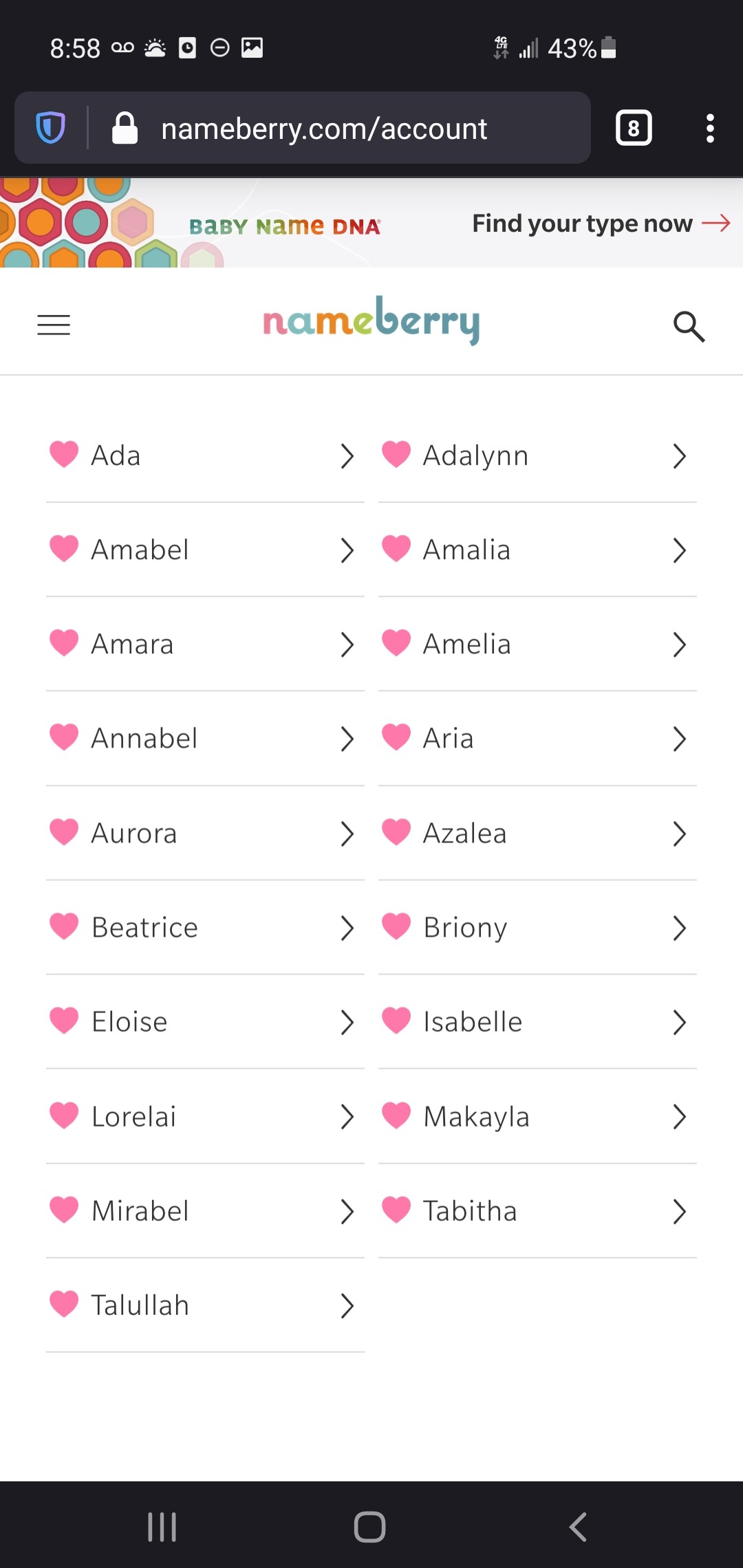Open browser three-dot overflow menu
Image resolution: width=743 pixels, height=1568 pixels.
pyautogui.click(x=710, y=128)
